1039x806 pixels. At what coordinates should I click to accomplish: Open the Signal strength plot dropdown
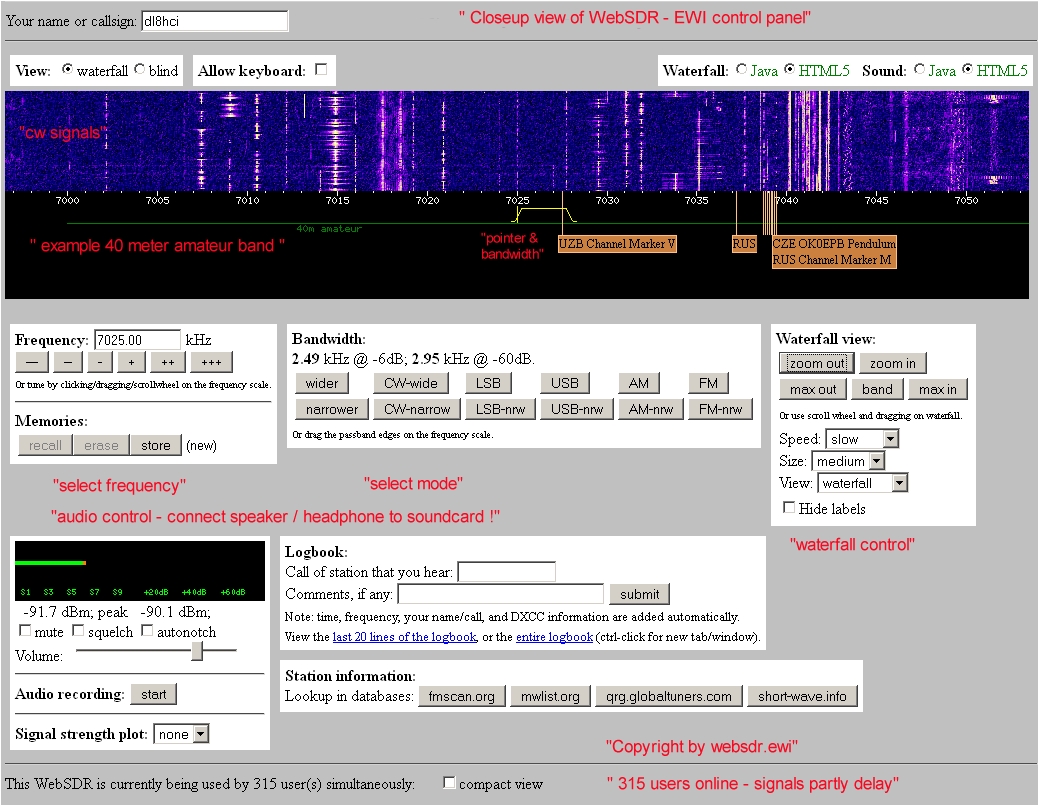coord(181,734)
